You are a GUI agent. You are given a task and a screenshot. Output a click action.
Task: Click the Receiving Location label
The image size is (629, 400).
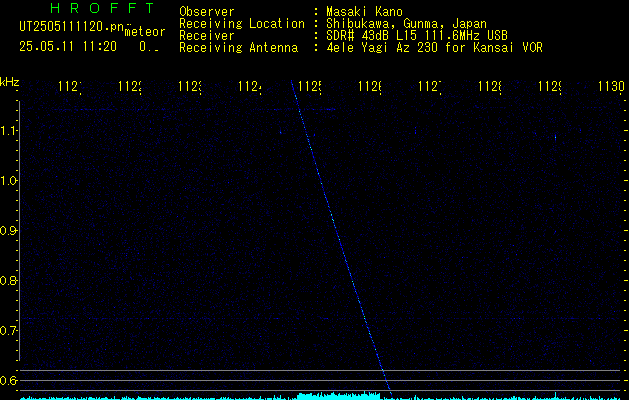[x=242, y=24]
